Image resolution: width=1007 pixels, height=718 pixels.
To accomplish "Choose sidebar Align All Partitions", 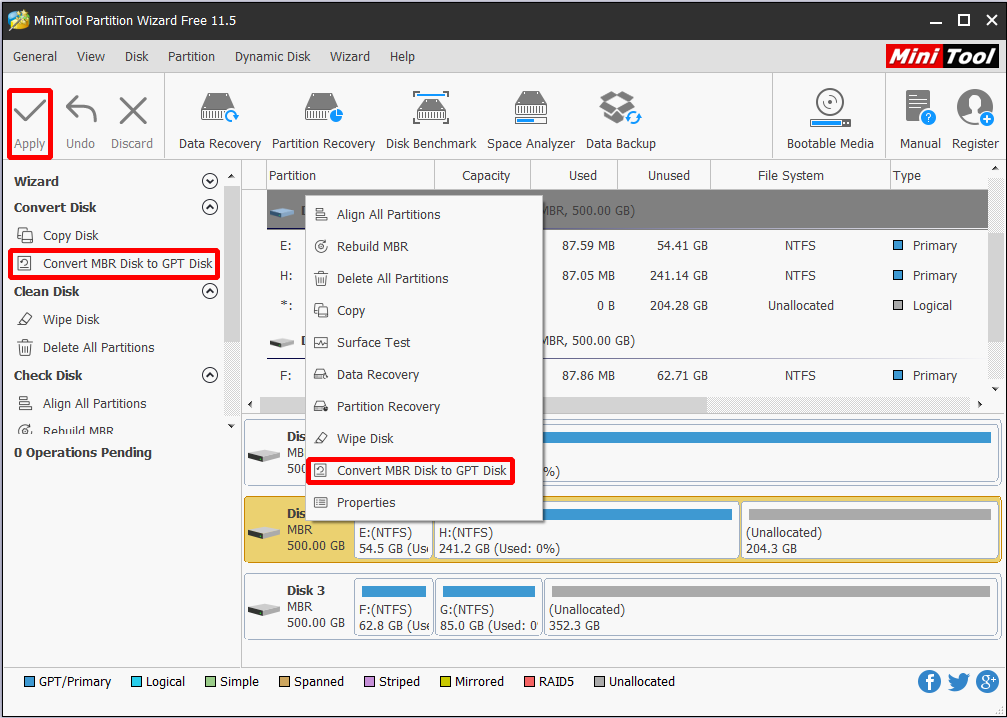I will 82,403.
